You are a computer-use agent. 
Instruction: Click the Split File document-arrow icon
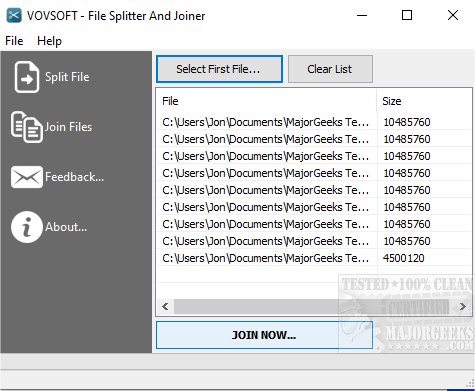(x=27, y=77)
